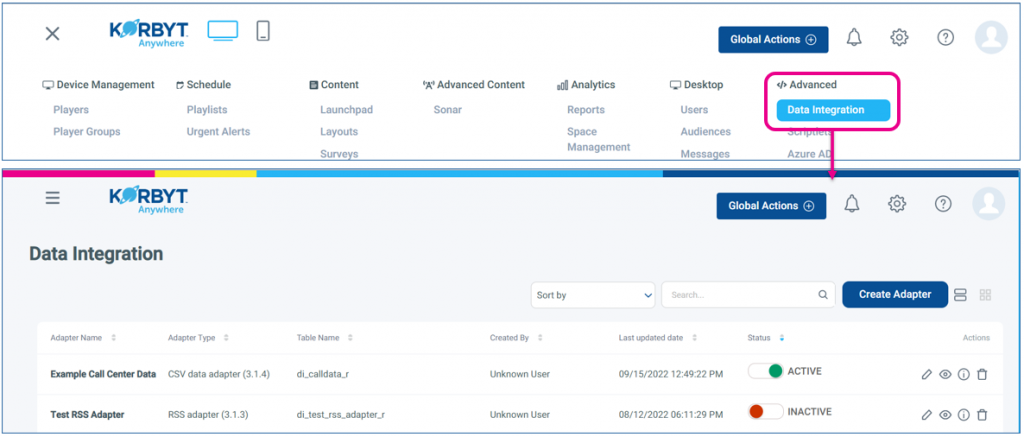This screenshot has height=437, width=1024.
Task: Delete the Test RSS Adapter row
Action: 982,414
